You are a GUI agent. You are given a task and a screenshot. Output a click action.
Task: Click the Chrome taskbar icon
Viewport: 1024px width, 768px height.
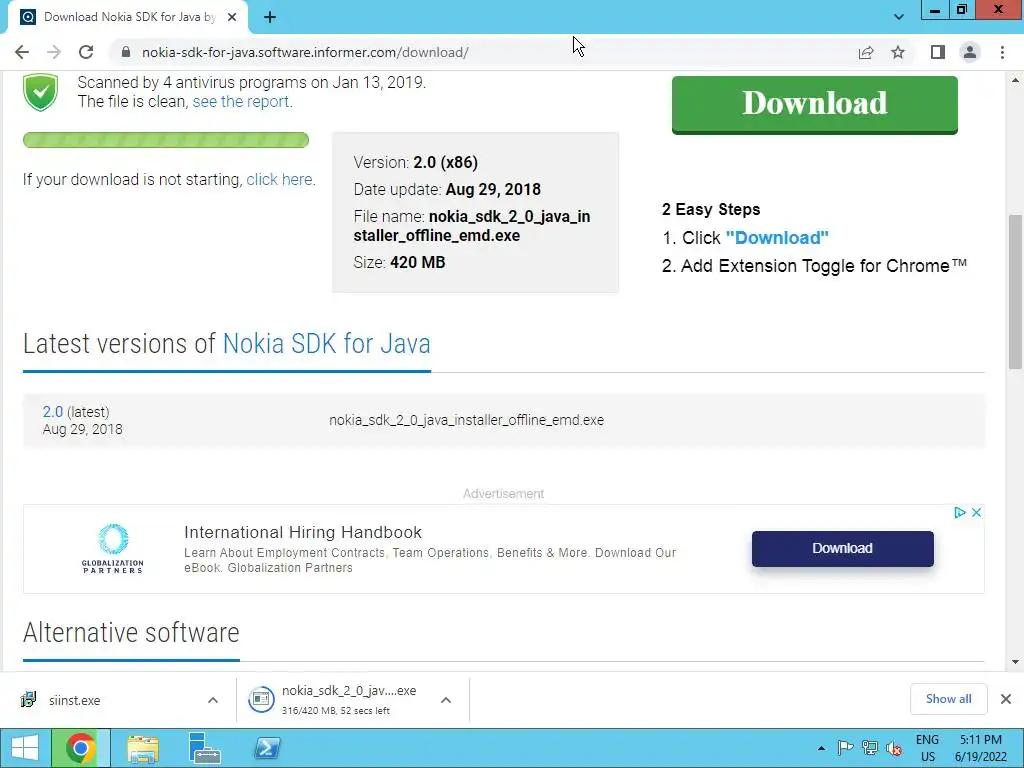coord(81,748)
